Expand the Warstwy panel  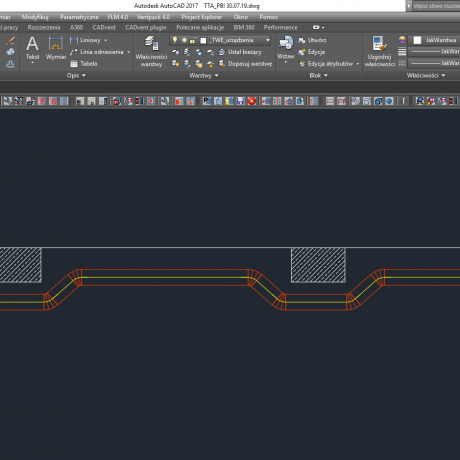(x=204, y=75)
